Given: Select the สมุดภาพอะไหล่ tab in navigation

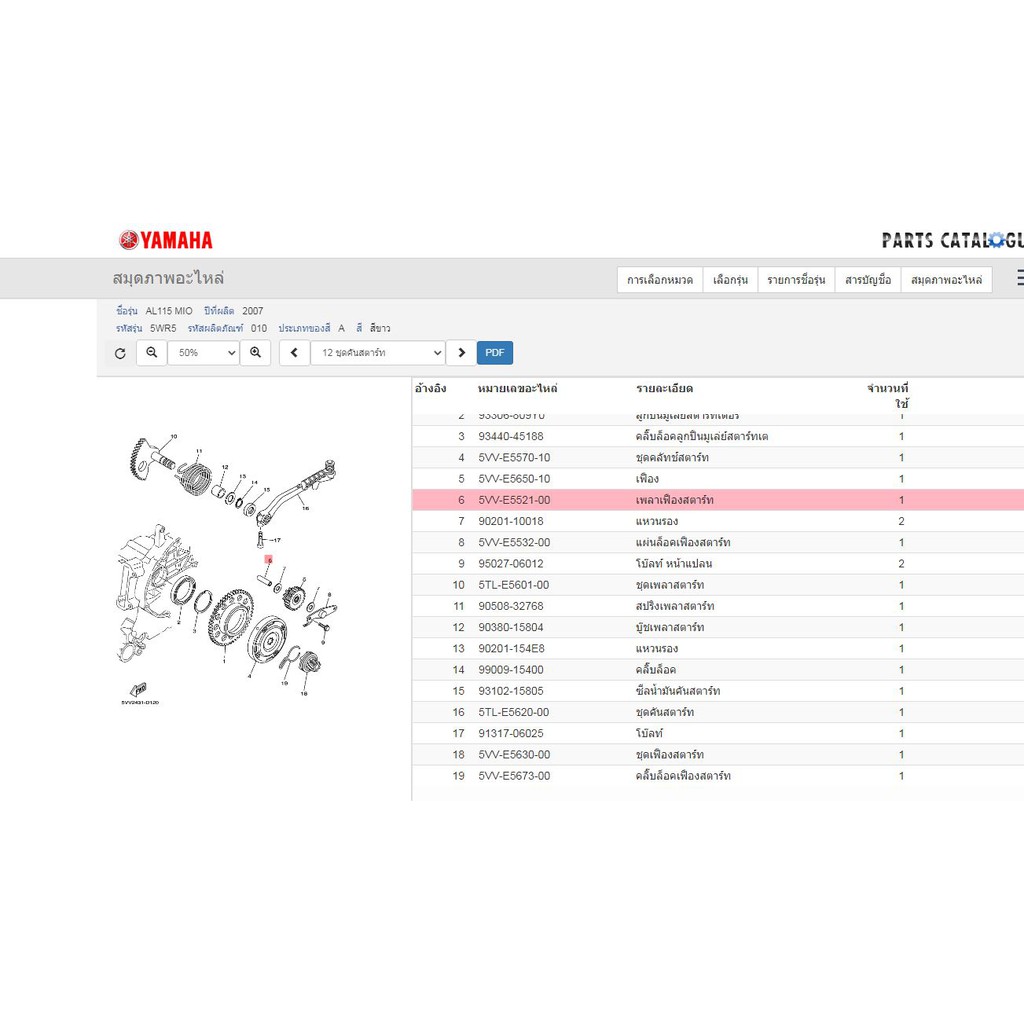Looking at the screenshot, I should (946, 280).
